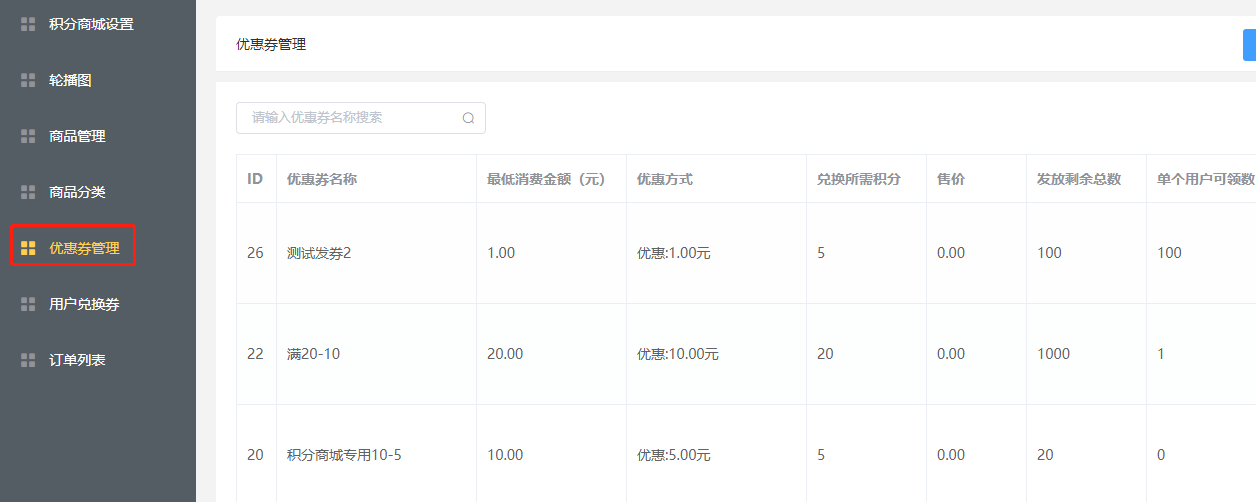Screen dimensions: 1256x502
Task: Click the yellow grid icon beside 优惠券管理
Action: tap(28, 248)
